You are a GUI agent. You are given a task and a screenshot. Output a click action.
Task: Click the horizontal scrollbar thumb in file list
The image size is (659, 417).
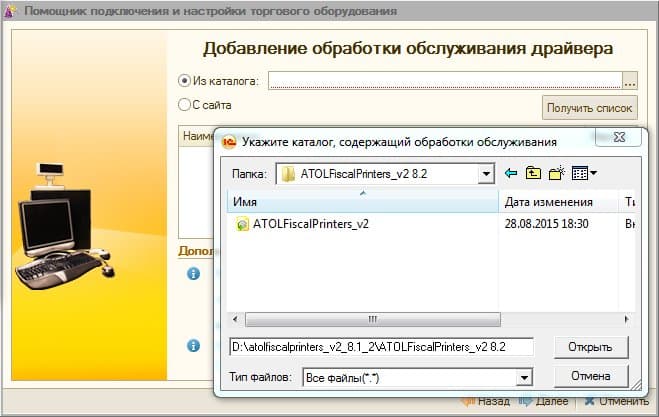click(x=373, y=319)
